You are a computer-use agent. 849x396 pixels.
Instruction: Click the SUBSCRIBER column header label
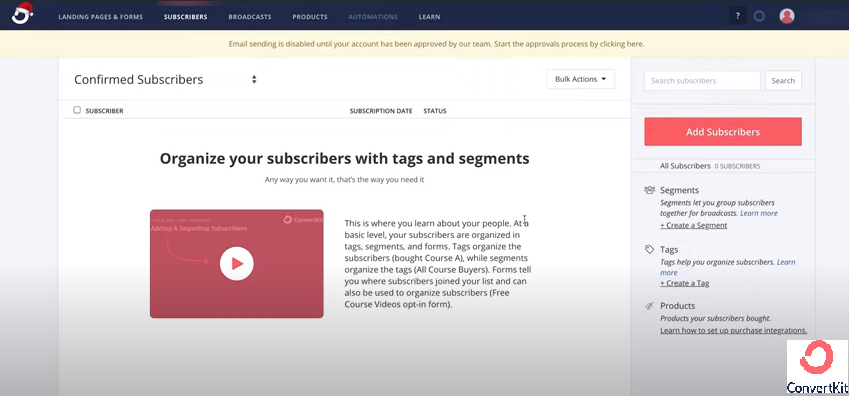click(x=105, y=111)
